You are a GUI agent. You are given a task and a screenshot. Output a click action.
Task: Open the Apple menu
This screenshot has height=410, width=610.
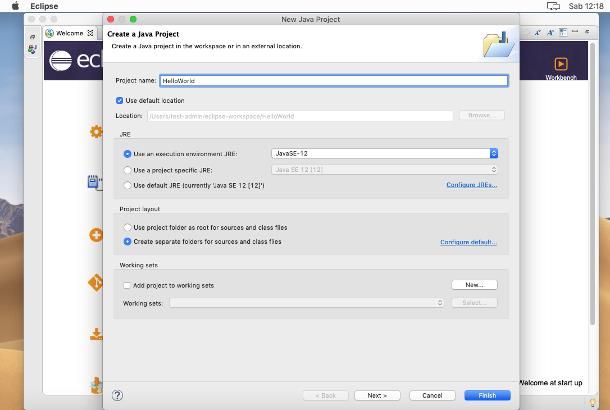15,6
